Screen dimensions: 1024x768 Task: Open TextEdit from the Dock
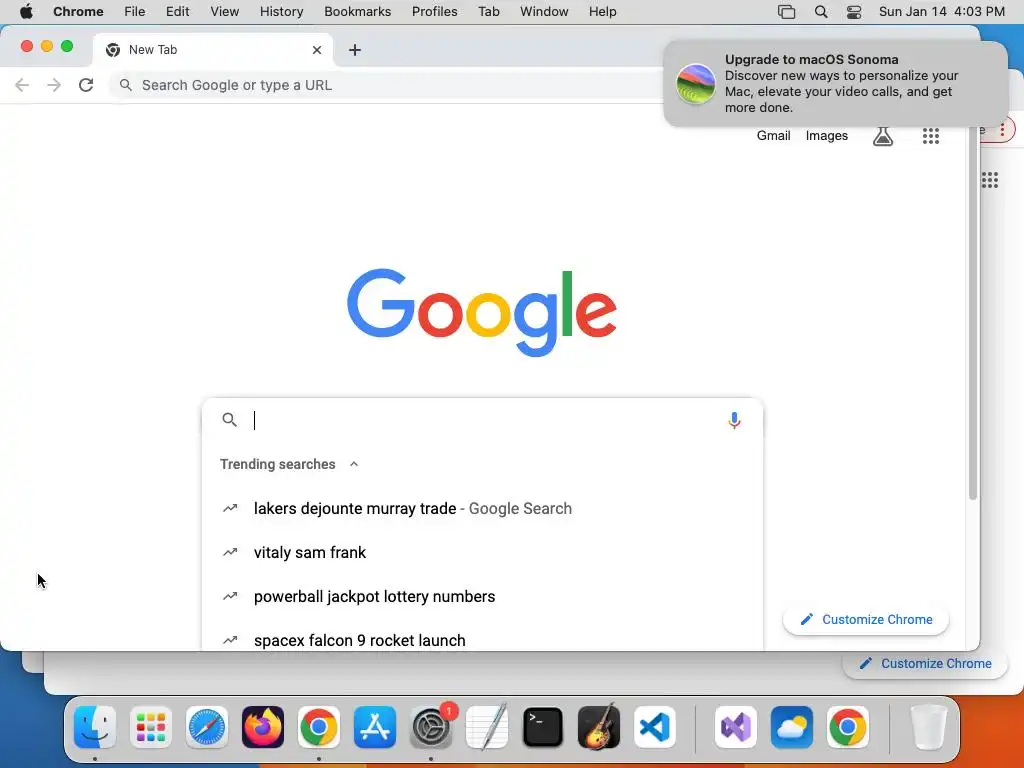[487, 727]
